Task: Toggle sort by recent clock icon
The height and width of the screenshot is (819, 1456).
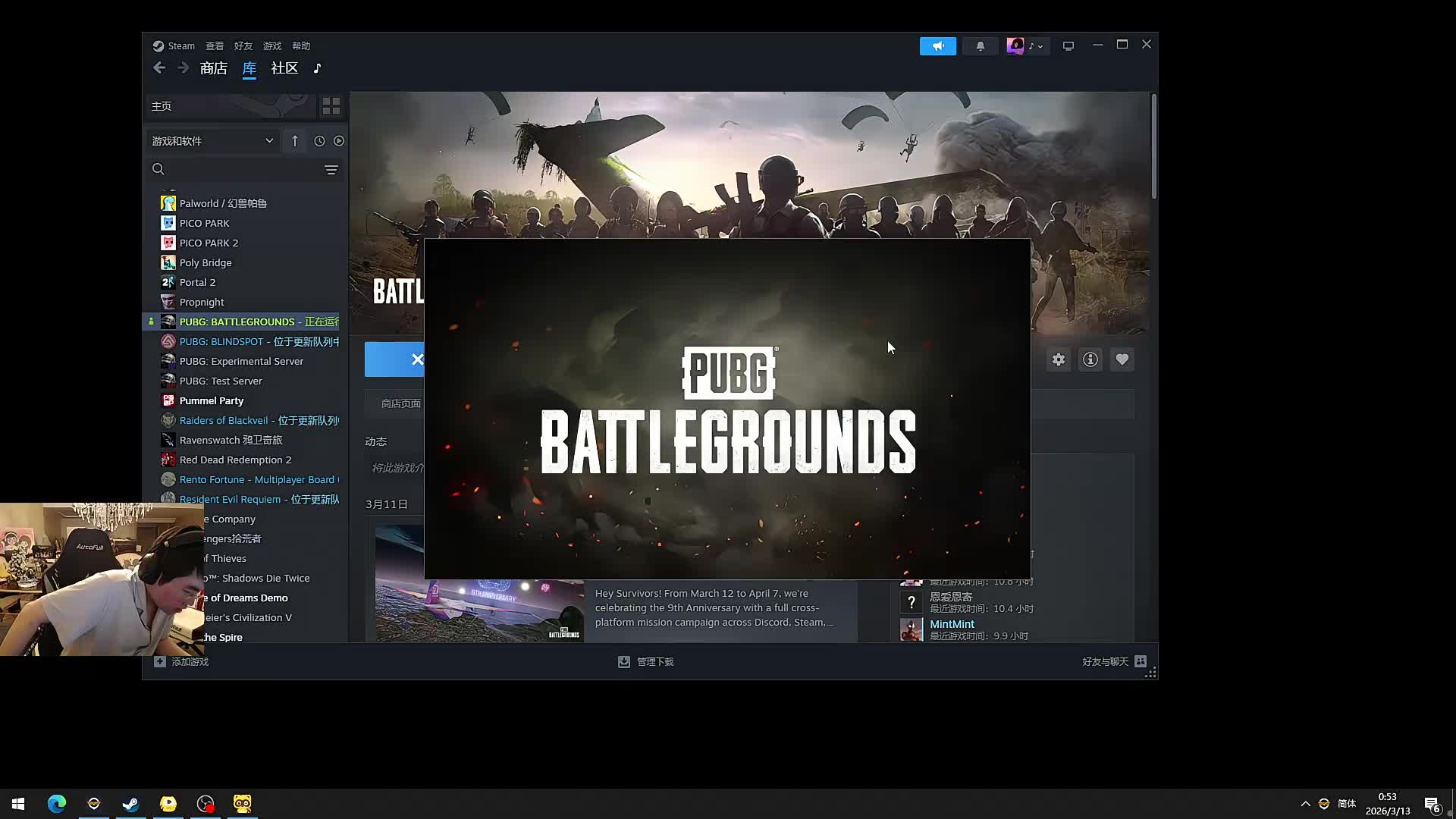Action: pyautogui.click(x=319, y=141)
